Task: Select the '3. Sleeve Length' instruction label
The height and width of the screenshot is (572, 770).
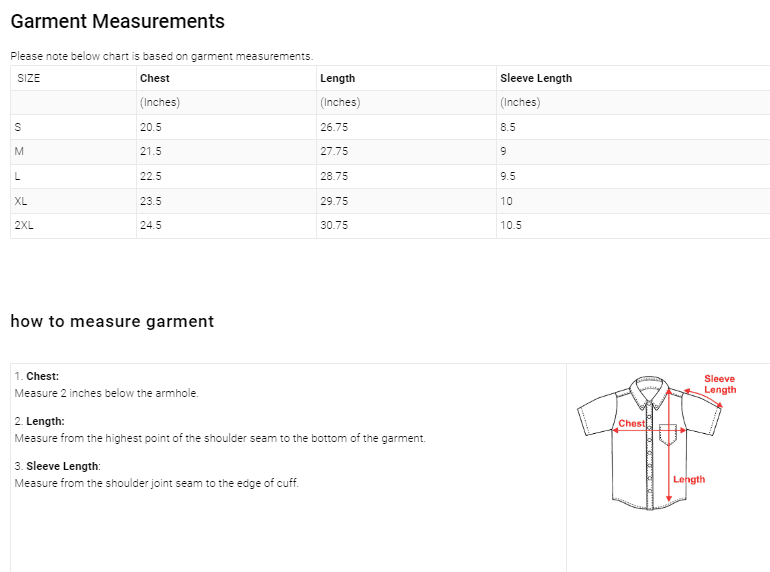Action: (x=58, y=467)
